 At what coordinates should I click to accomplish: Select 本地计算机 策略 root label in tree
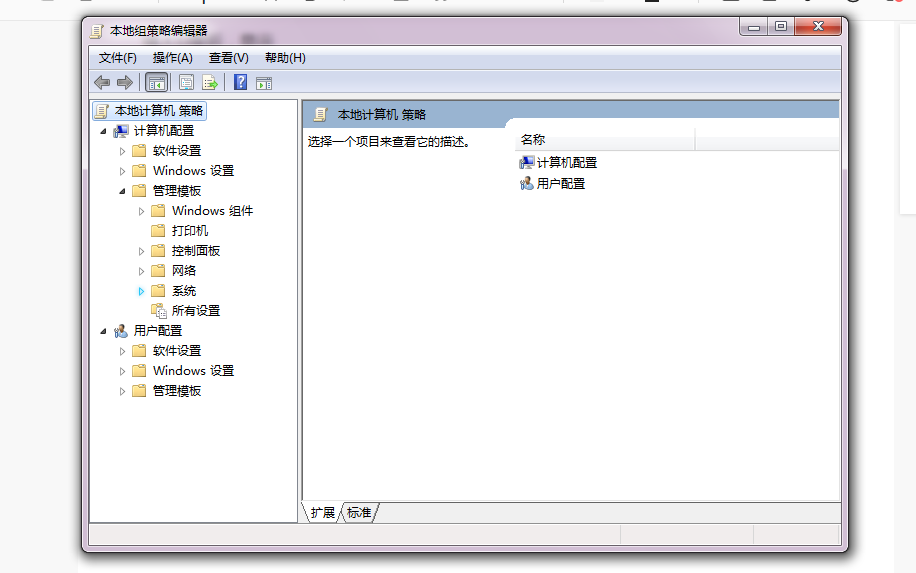click(158, 110)
